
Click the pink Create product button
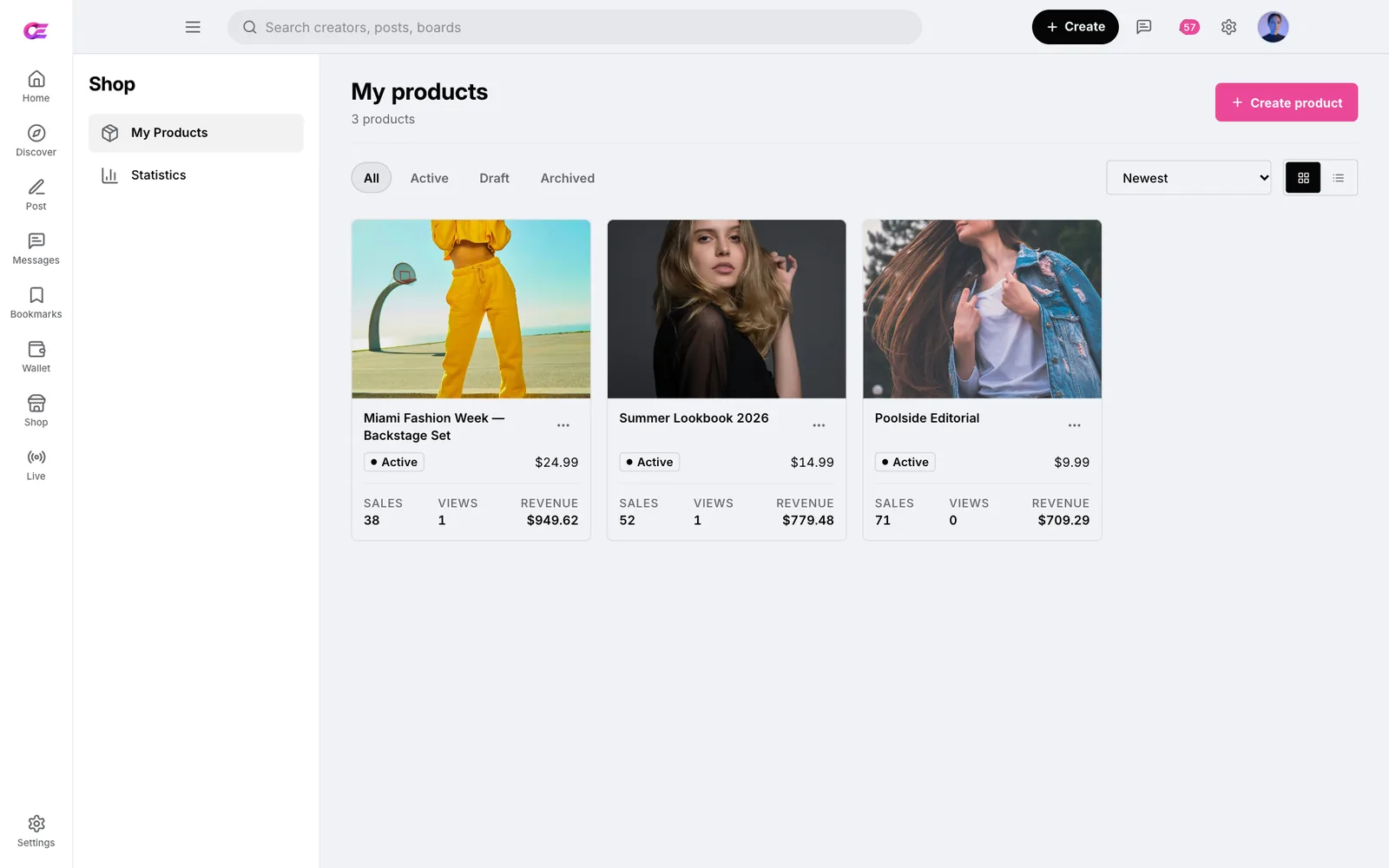click(x=1287, y=102)
